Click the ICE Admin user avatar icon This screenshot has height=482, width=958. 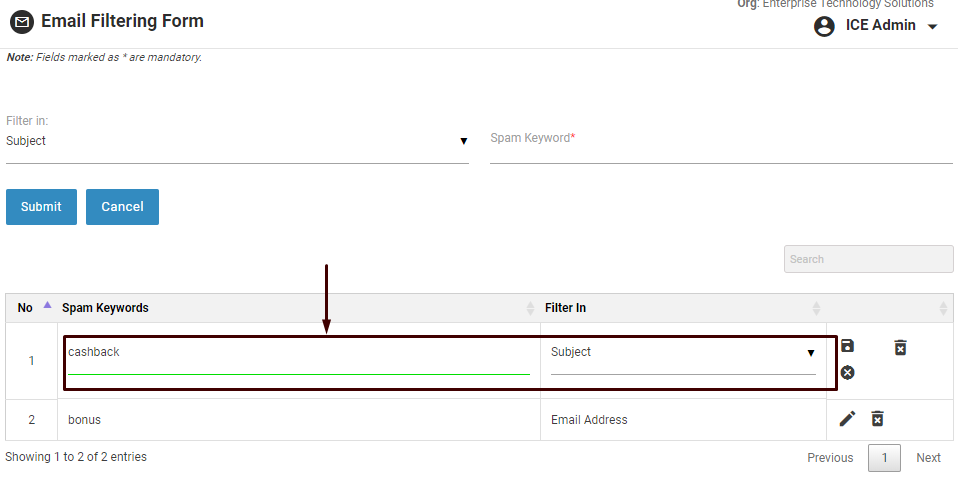(x=824, y=26)
